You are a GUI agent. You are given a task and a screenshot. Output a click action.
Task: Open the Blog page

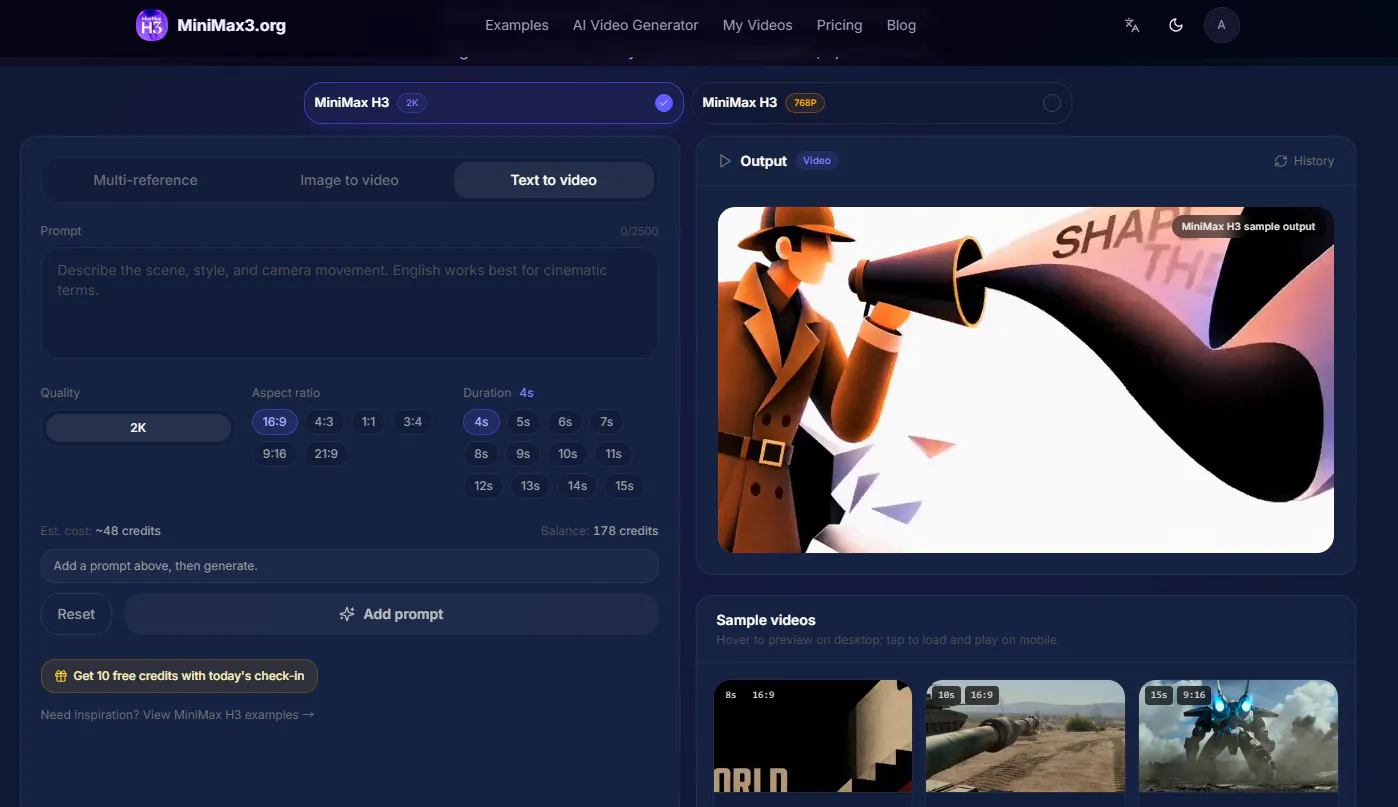(x=901, y=25)
